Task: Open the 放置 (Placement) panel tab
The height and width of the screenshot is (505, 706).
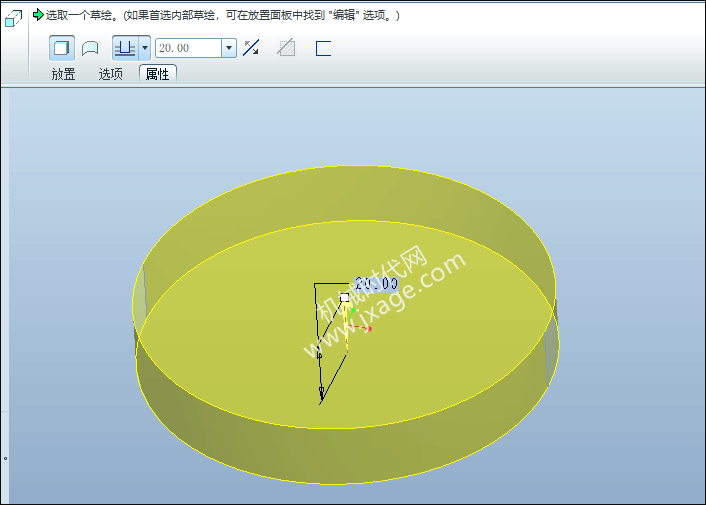Action: click(x=63, y=74)
